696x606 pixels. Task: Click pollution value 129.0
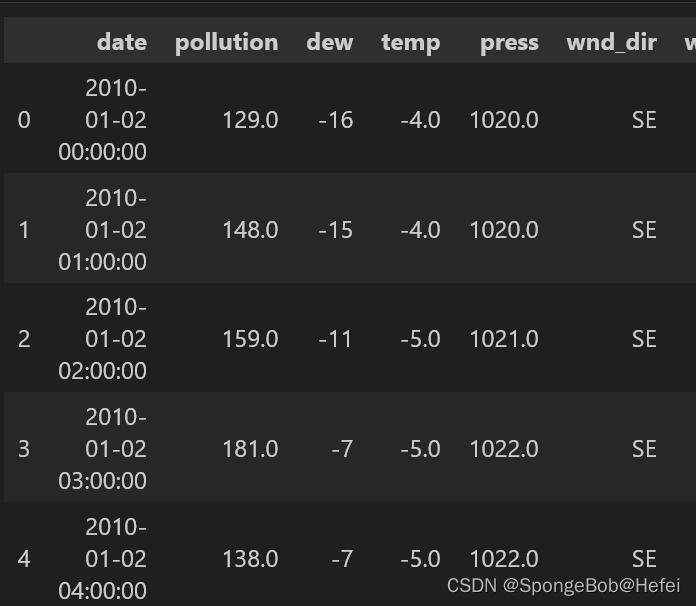[250, 120]
